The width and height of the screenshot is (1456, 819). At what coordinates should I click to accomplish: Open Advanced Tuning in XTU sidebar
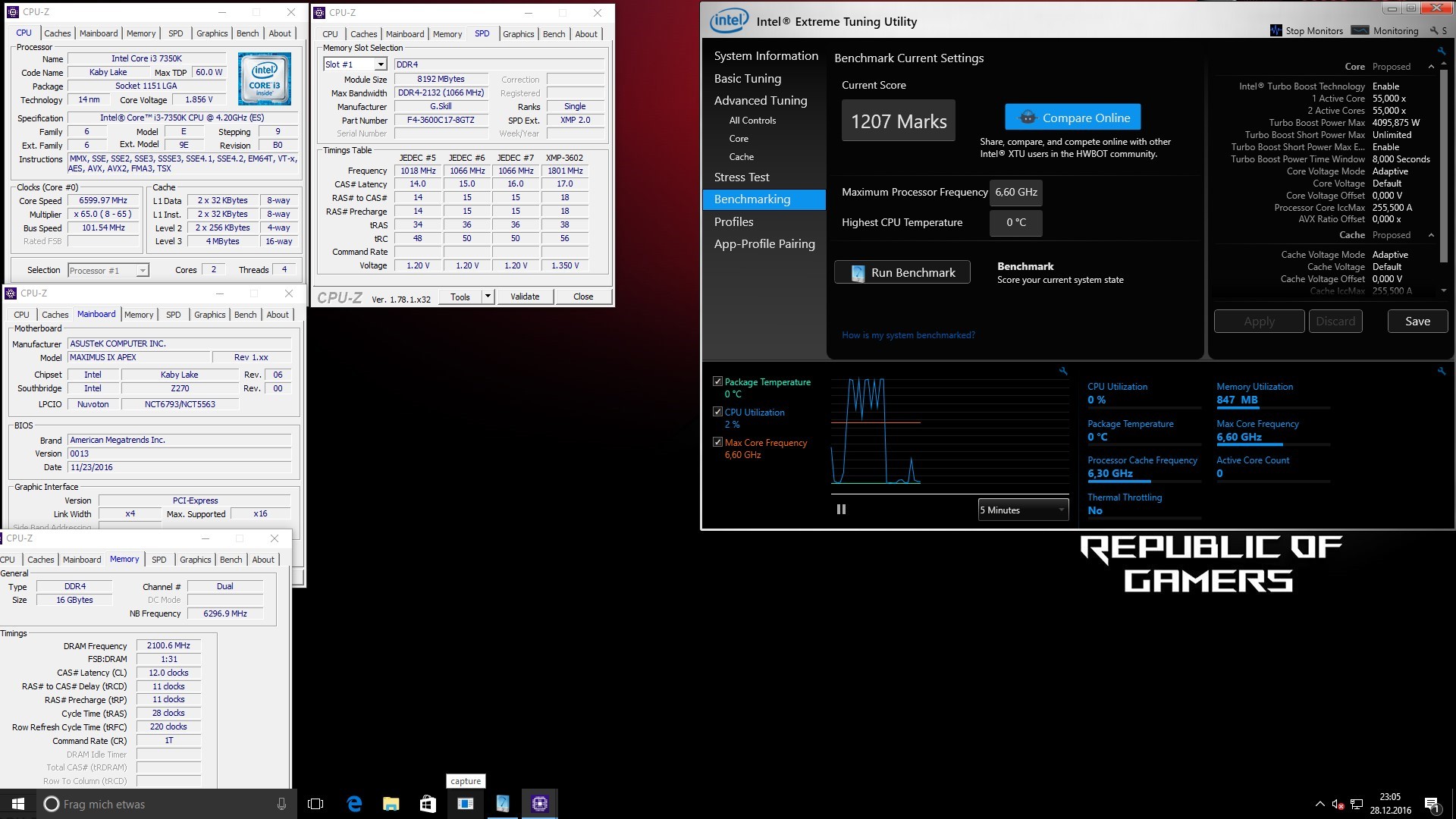[761, 101]
